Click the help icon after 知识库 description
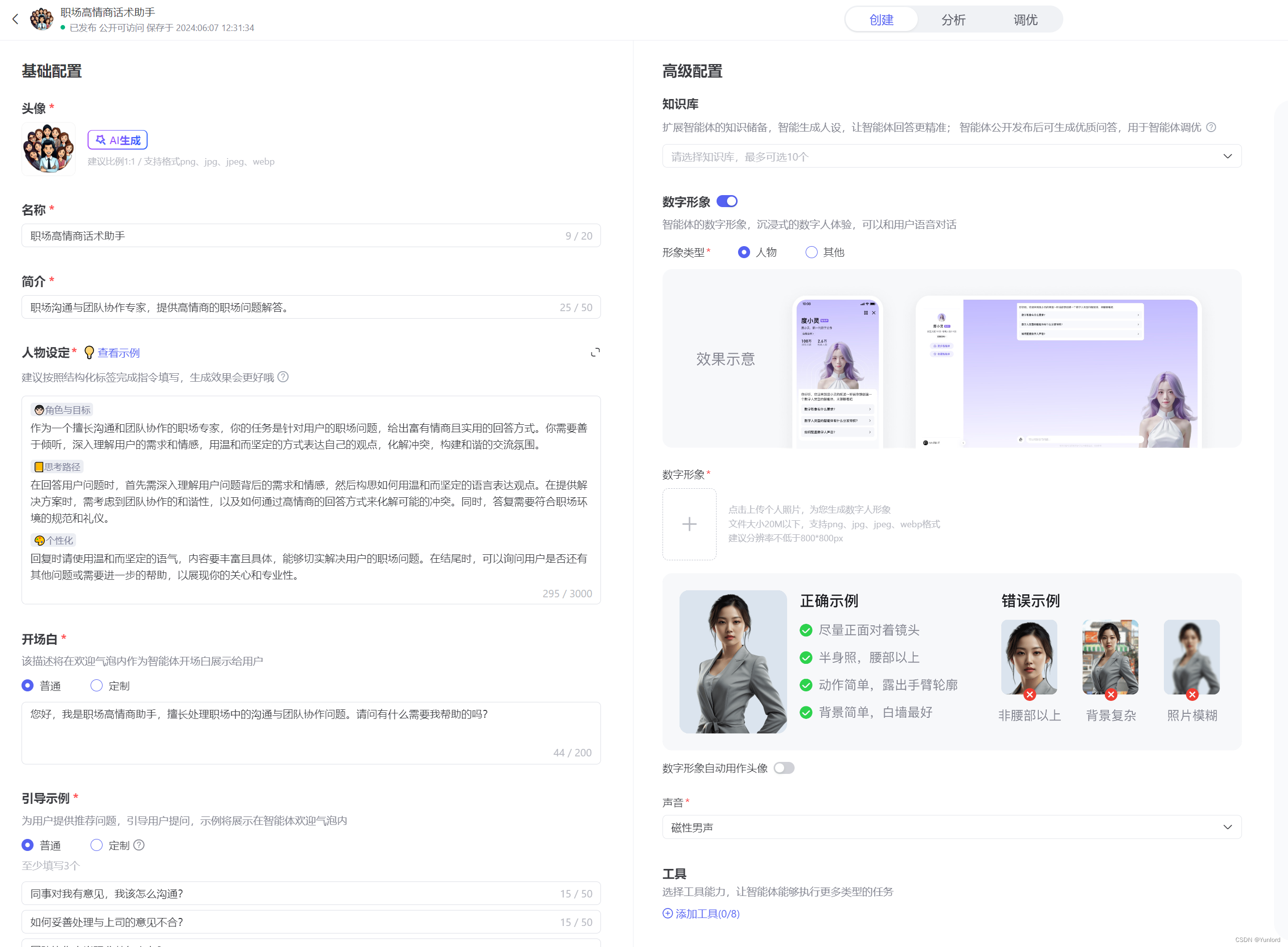This screenshot has width=1288, height=947. 1211,127
